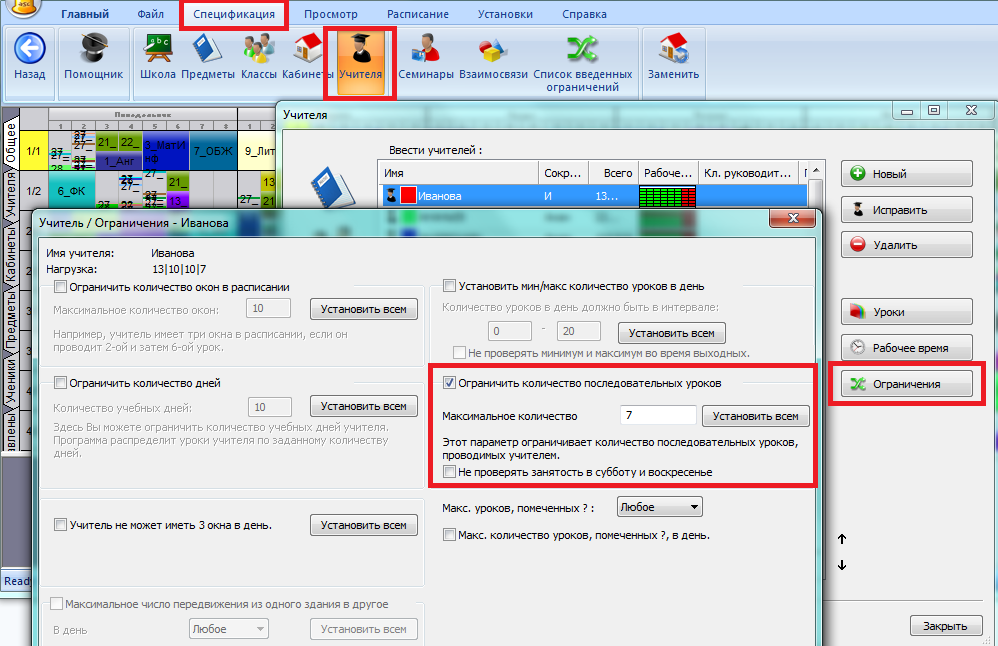This screenshot has height=646, width=998.
Task: Enable Ограничить количество окон в расписании
Action: coord(61,287)
